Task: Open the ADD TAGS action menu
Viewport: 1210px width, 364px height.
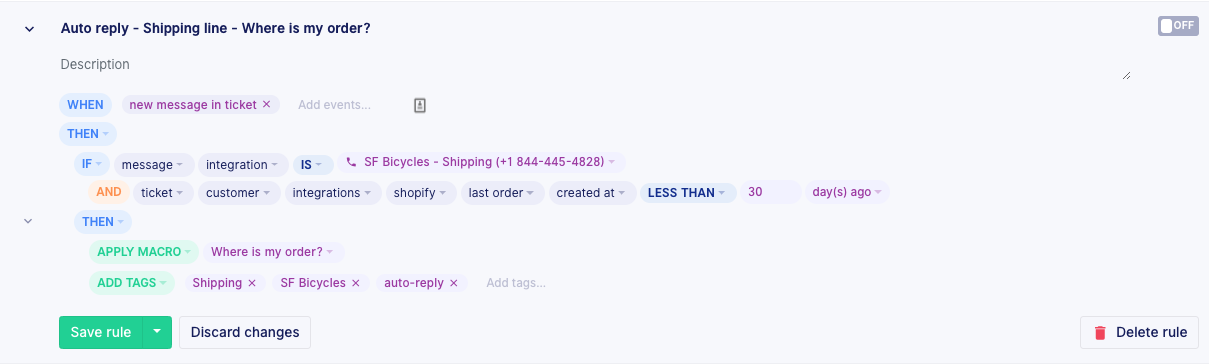Action: [132, 283]
